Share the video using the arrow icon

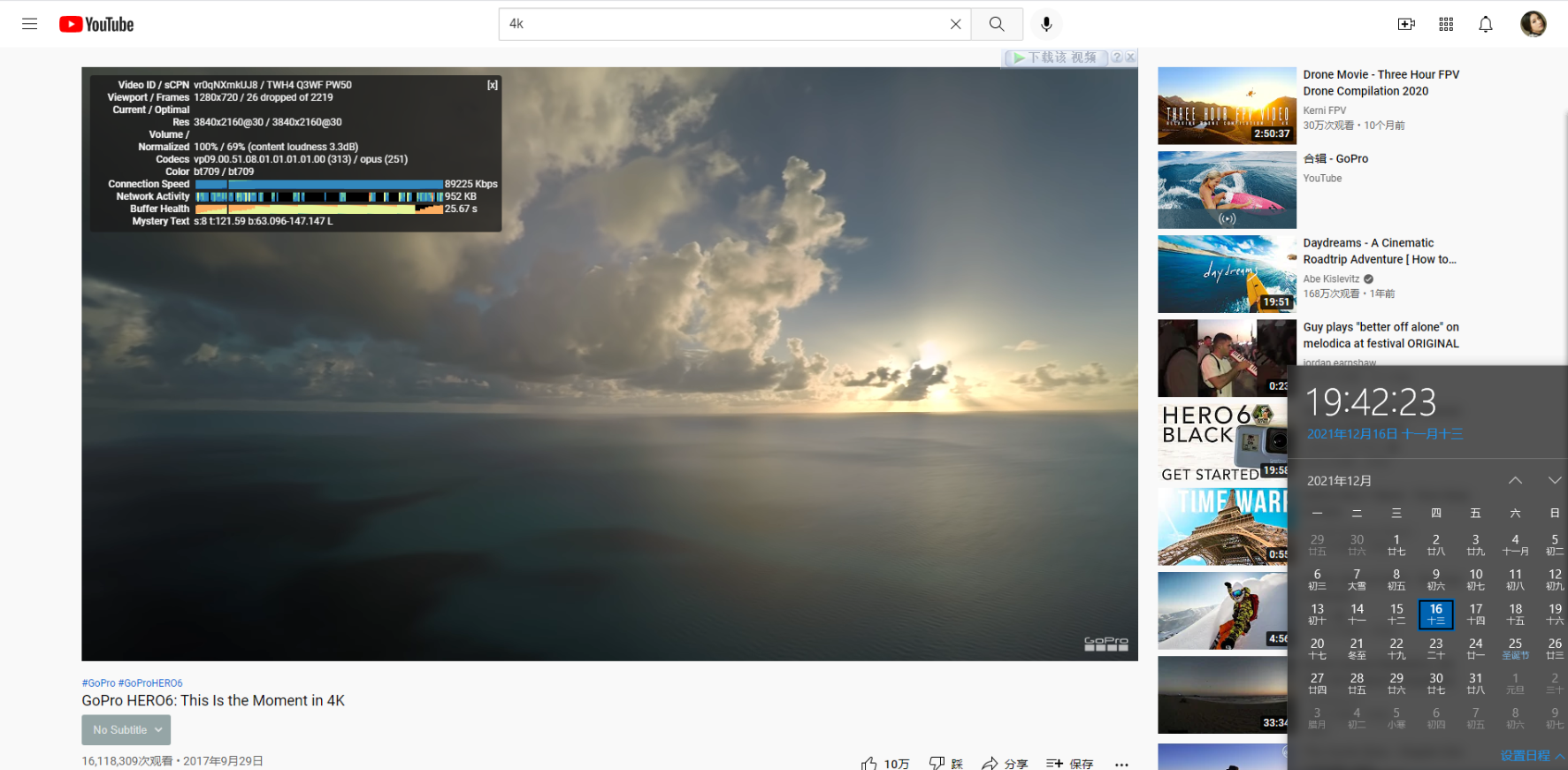(990, 764)
